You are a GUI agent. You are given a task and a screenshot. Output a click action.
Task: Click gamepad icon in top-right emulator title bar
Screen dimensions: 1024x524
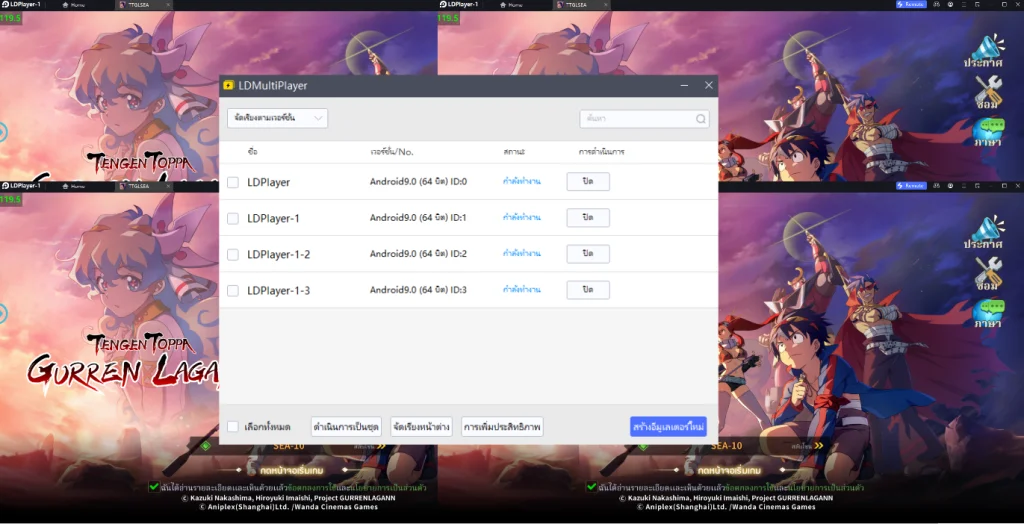936,4
